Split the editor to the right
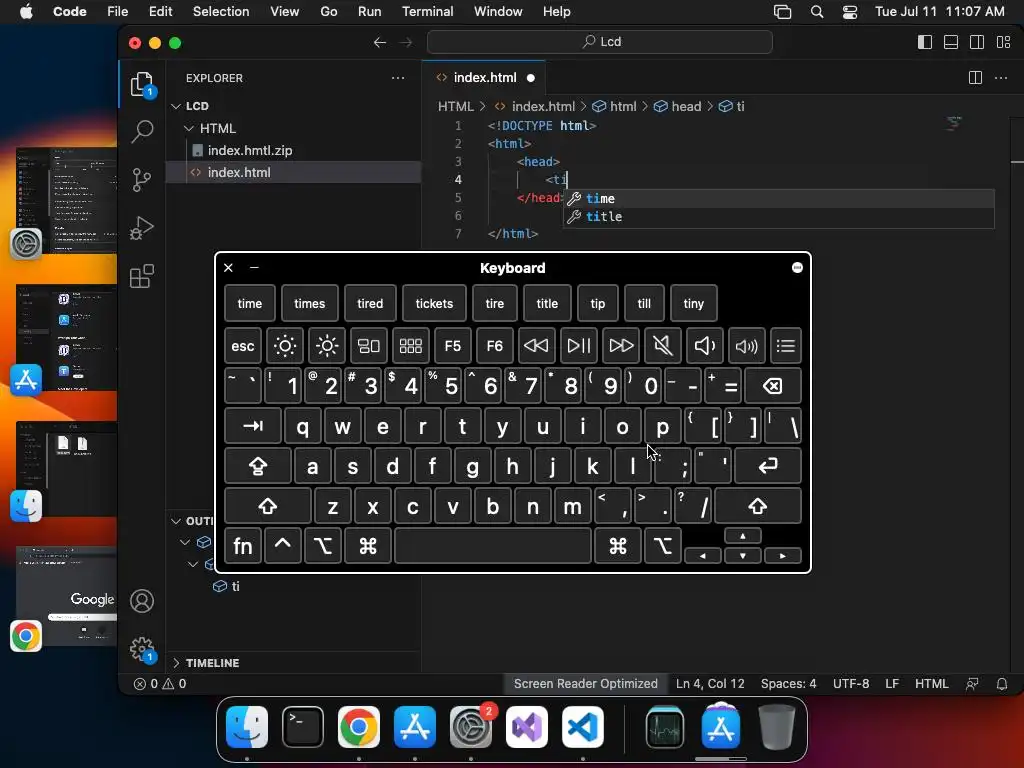1024x768 pixels. pos(975,78)
